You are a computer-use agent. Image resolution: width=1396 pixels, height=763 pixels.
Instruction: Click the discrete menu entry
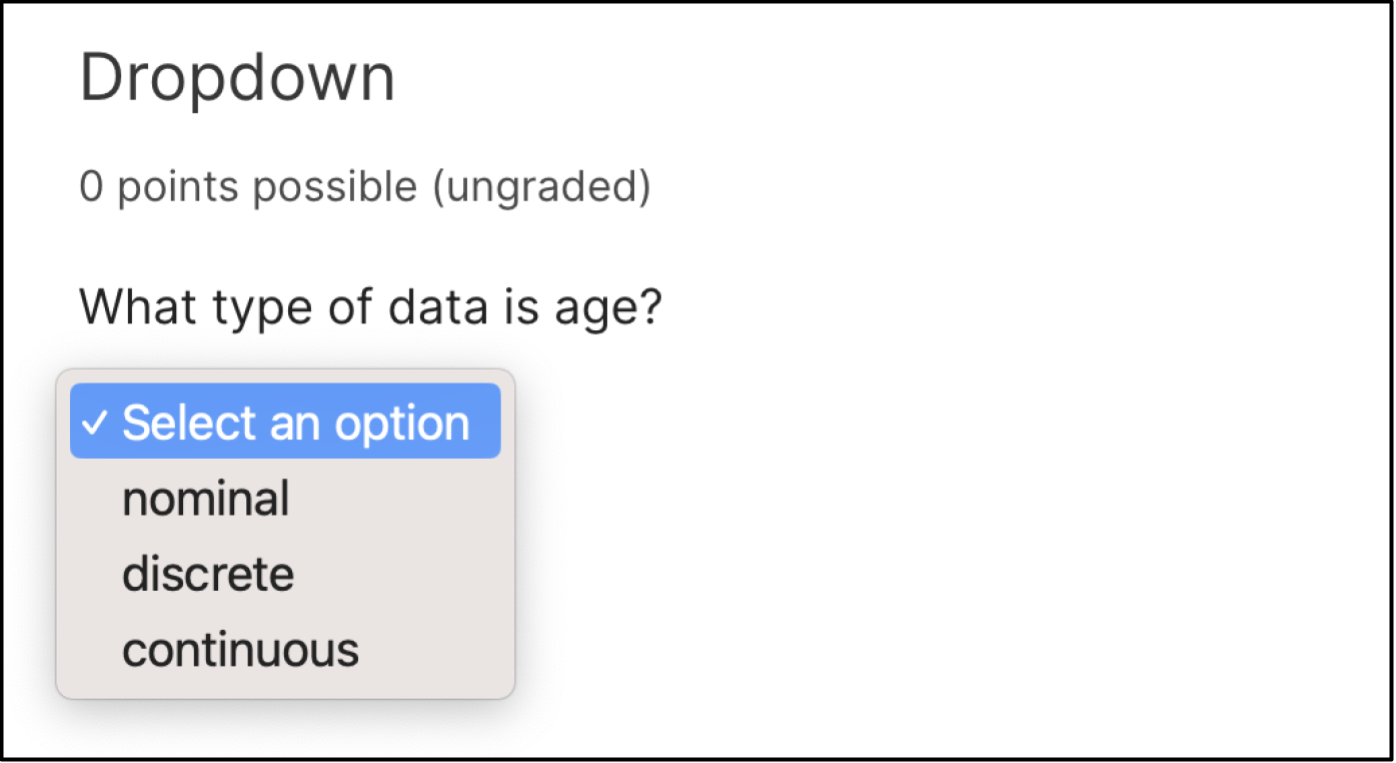pos(208,574)
